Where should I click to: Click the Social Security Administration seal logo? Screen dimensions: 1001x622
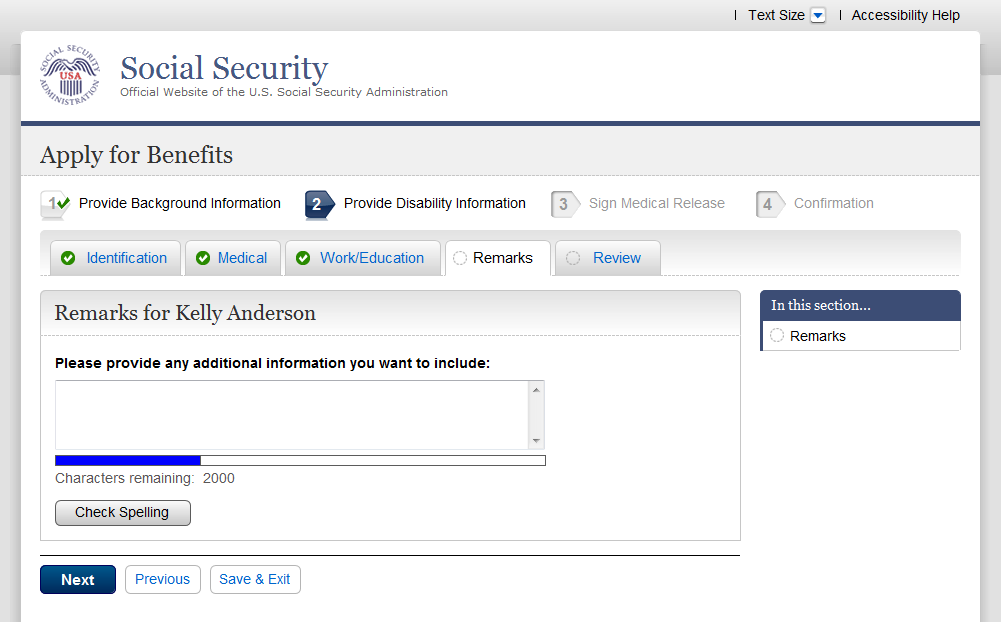70,76
